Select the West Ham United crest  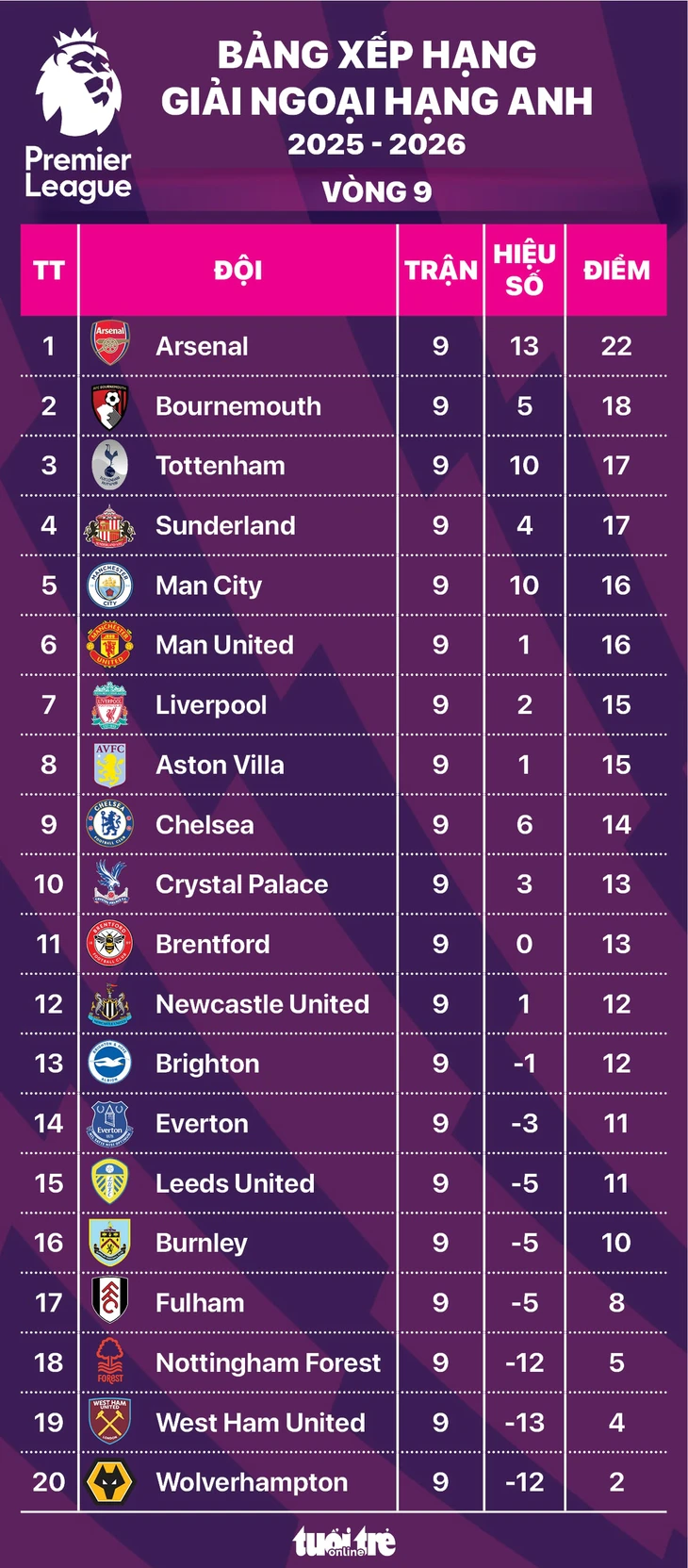[x=109, y=1421]
